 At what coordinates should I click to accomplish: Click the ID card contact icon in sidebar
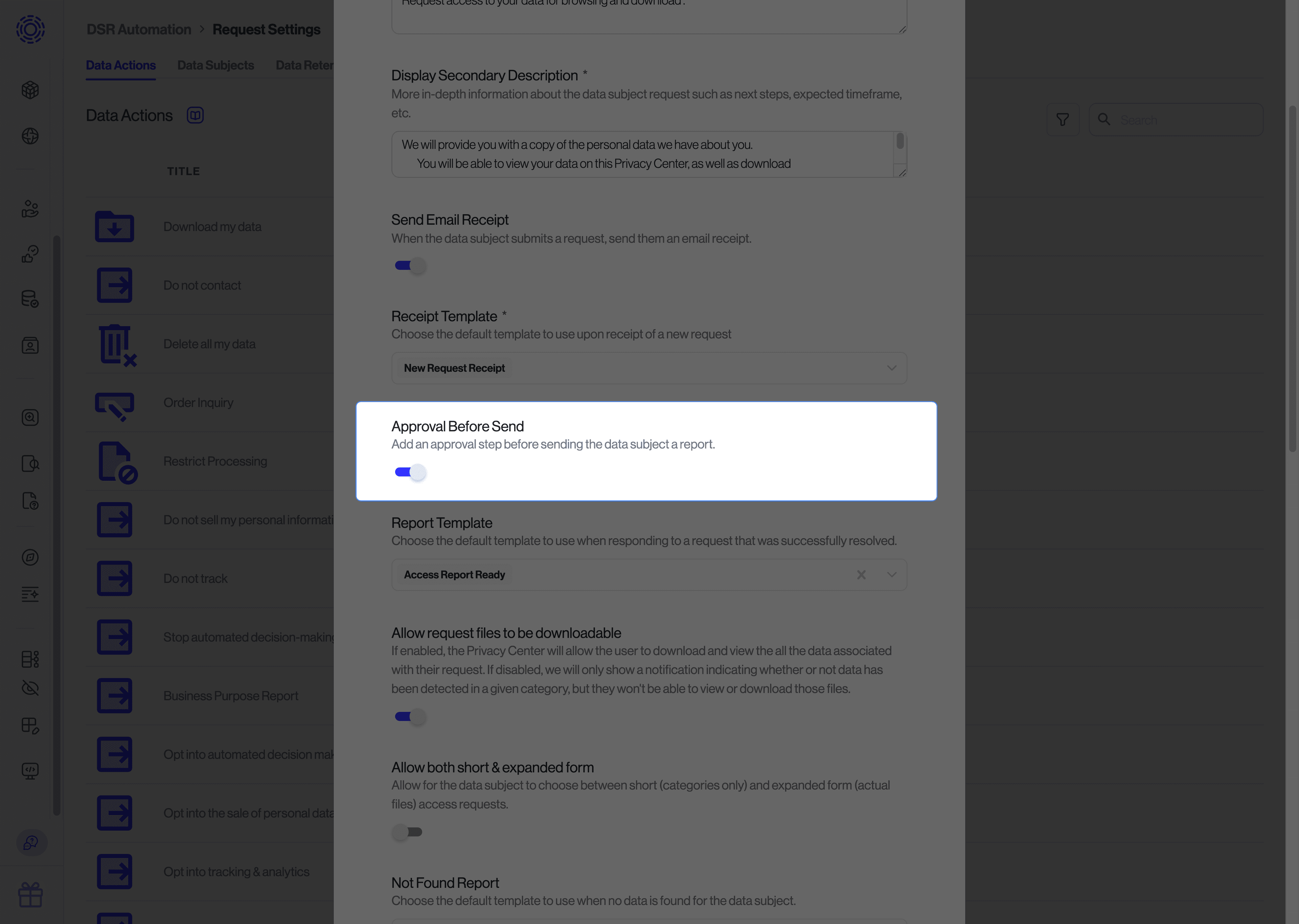[29, 345]
